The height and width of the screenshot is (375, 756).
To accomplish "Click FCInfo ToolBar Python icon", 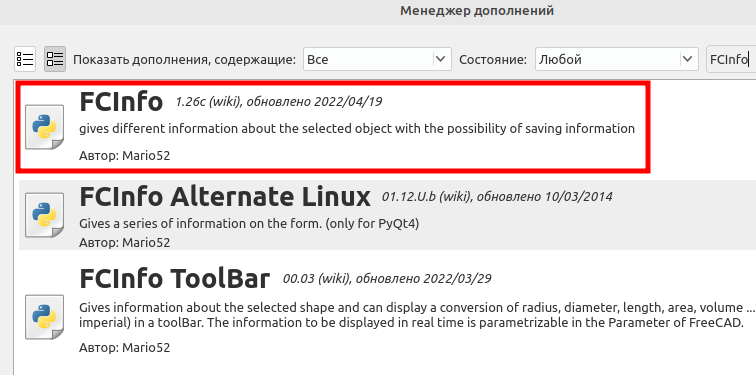I will [x=44, y=317].
